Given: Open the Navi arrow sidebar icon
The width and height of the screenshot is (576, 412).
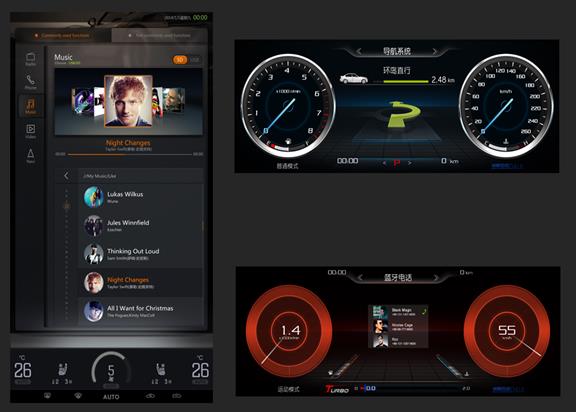Looking at the screenshot, I should (x=30, y=155).
